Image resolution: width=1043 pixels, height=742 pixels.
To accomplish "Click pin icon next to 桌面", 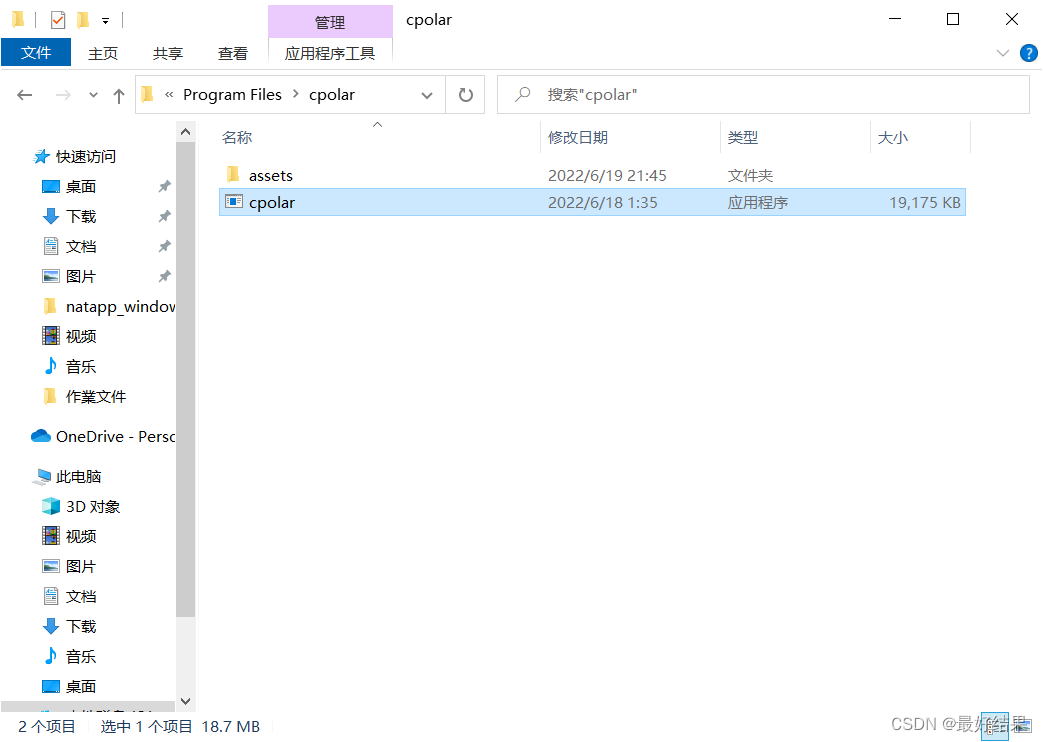I will click(164, 186).
